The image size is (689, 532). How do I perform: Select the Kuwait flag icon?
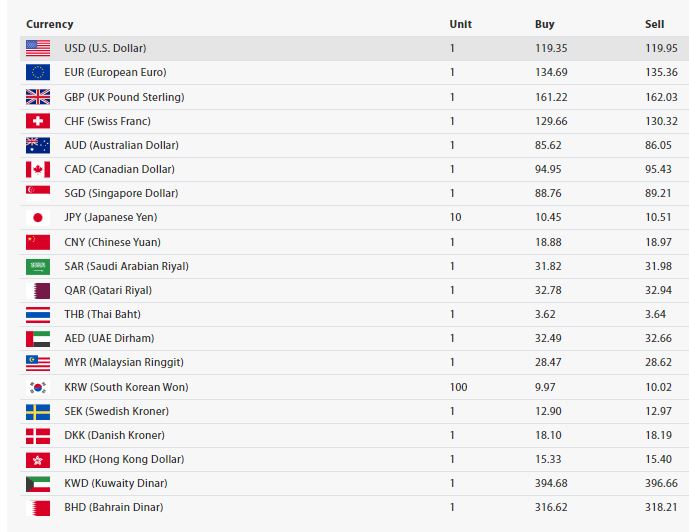click(38, 484)
